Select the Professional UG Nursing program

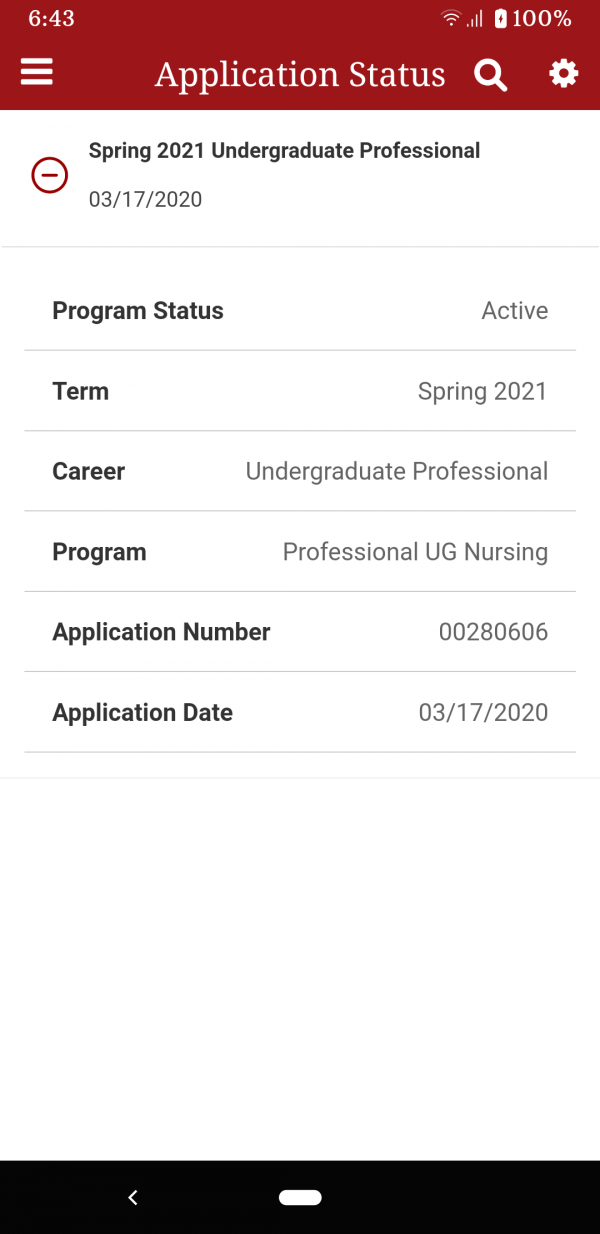click(415, 551)
